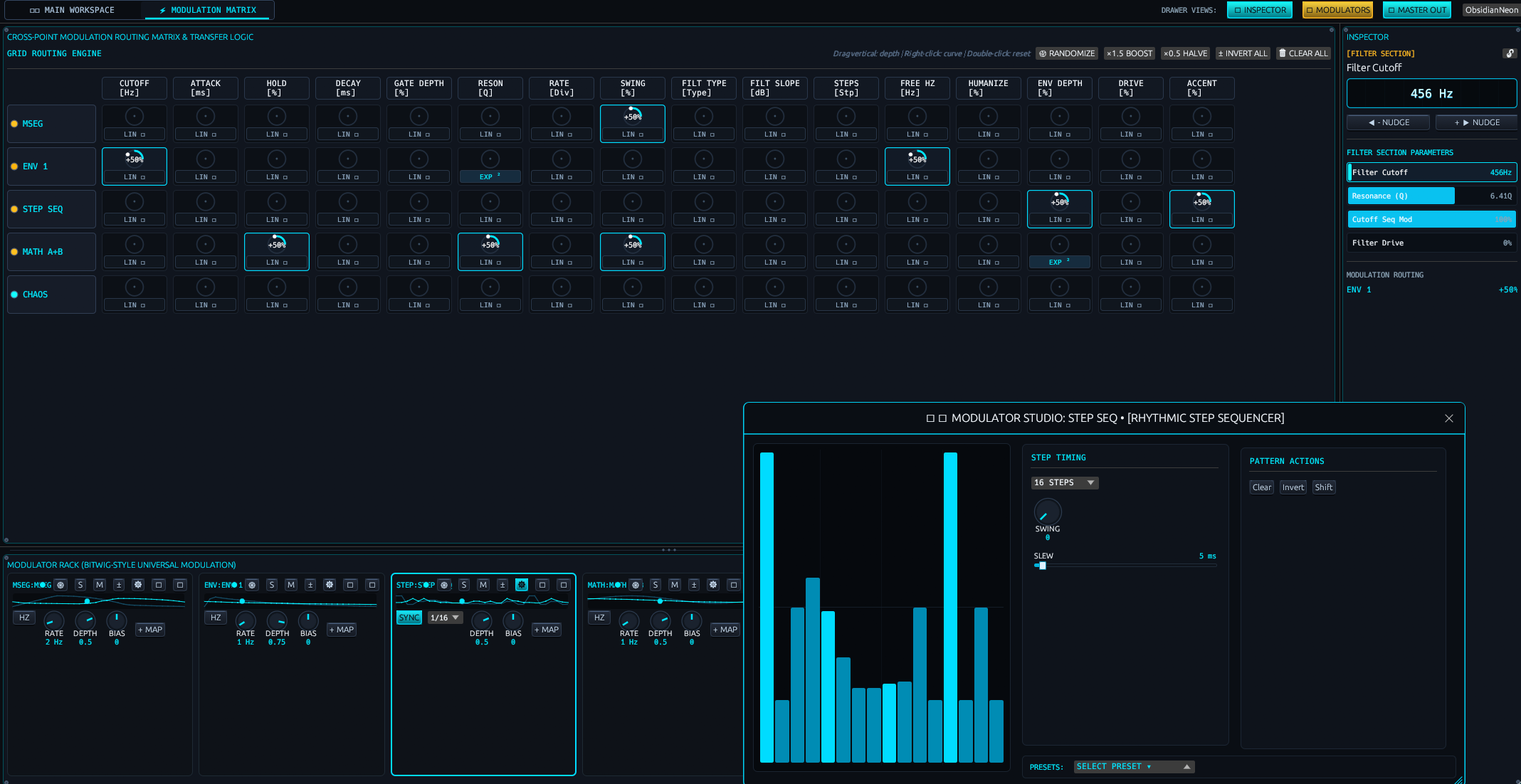1521x784 pixels.
Task: Solo the MSEG modulator
Action: [80, 585]
